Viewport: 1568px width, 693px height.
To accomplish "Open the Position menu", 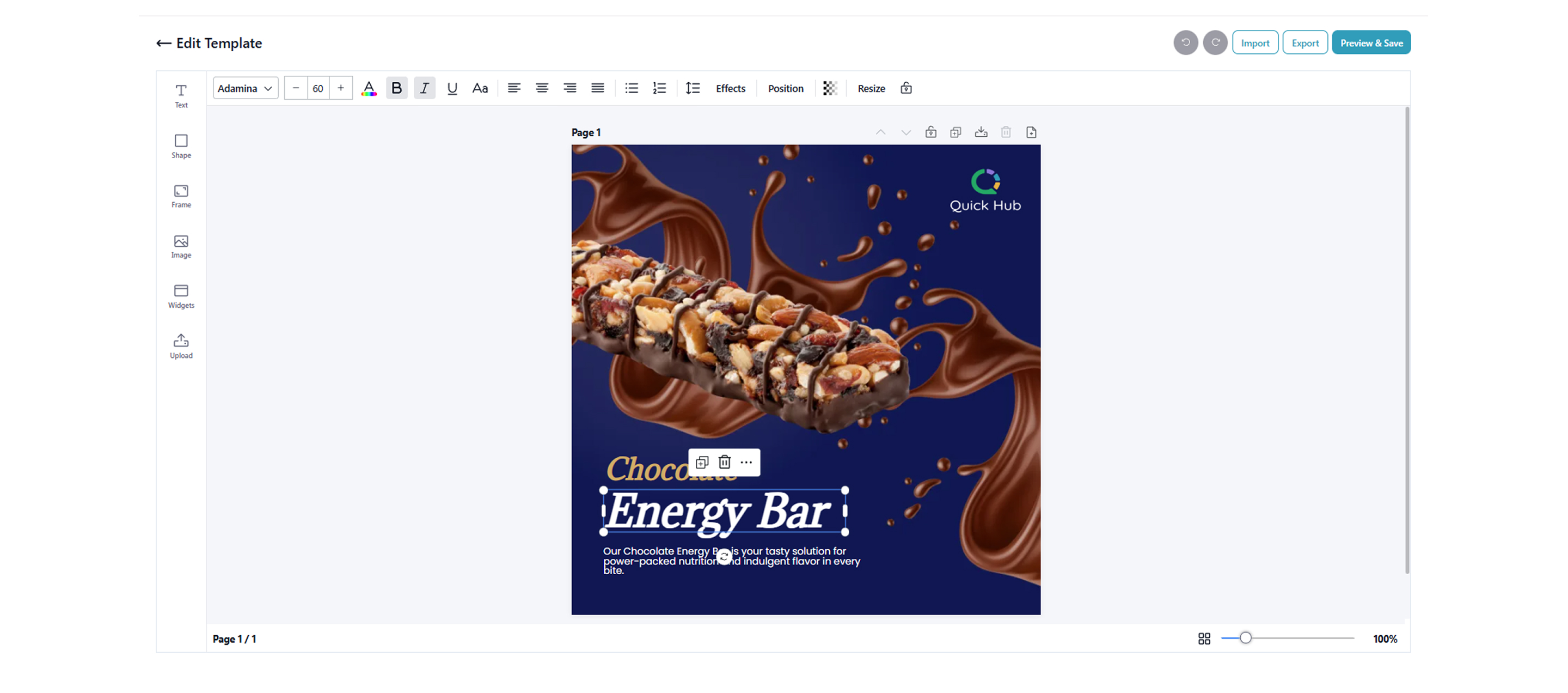I will pos(785,88).
